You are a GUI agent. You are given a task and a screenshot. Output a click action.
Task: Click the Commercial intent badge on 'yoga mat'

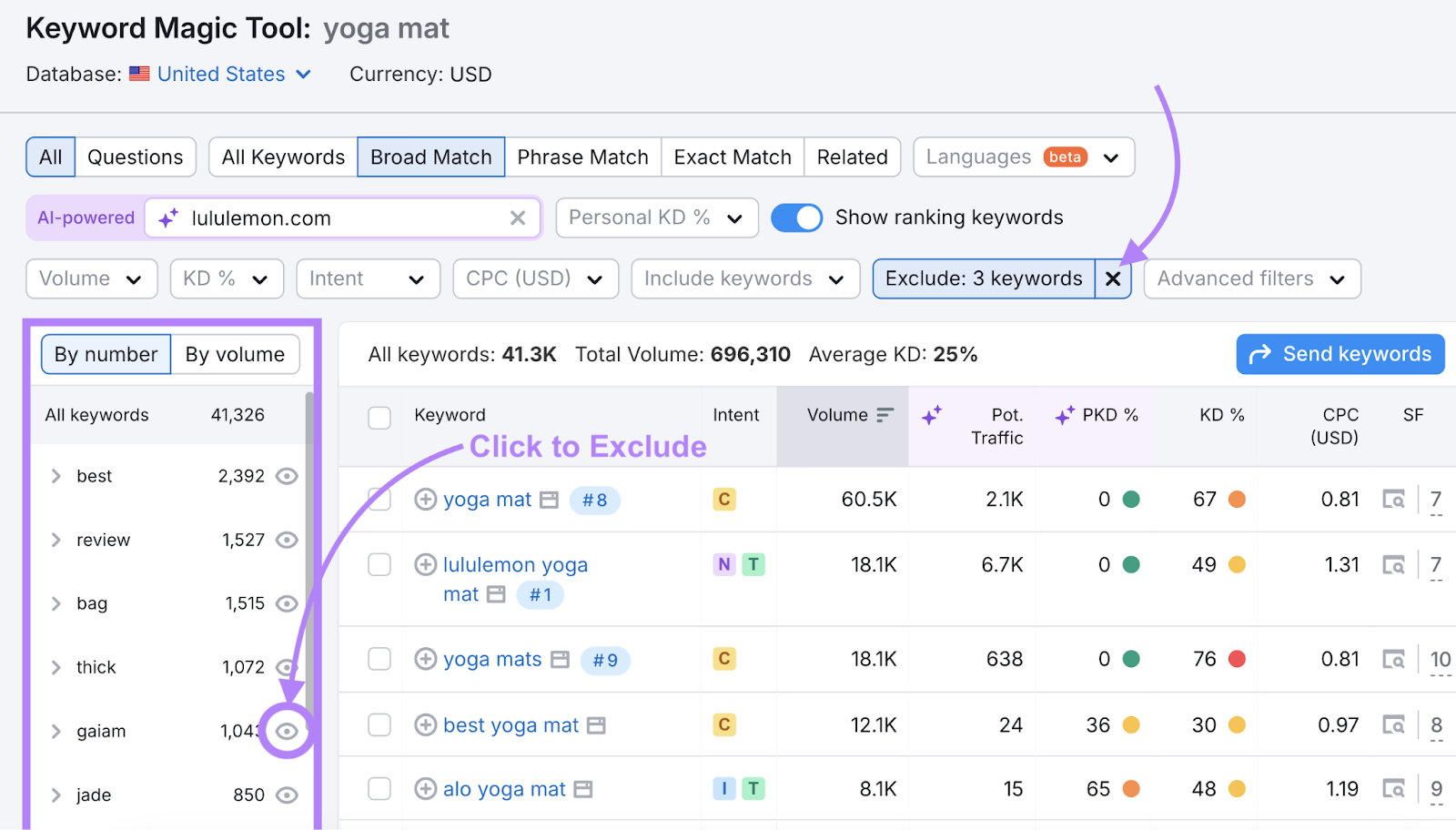(724, 500)
